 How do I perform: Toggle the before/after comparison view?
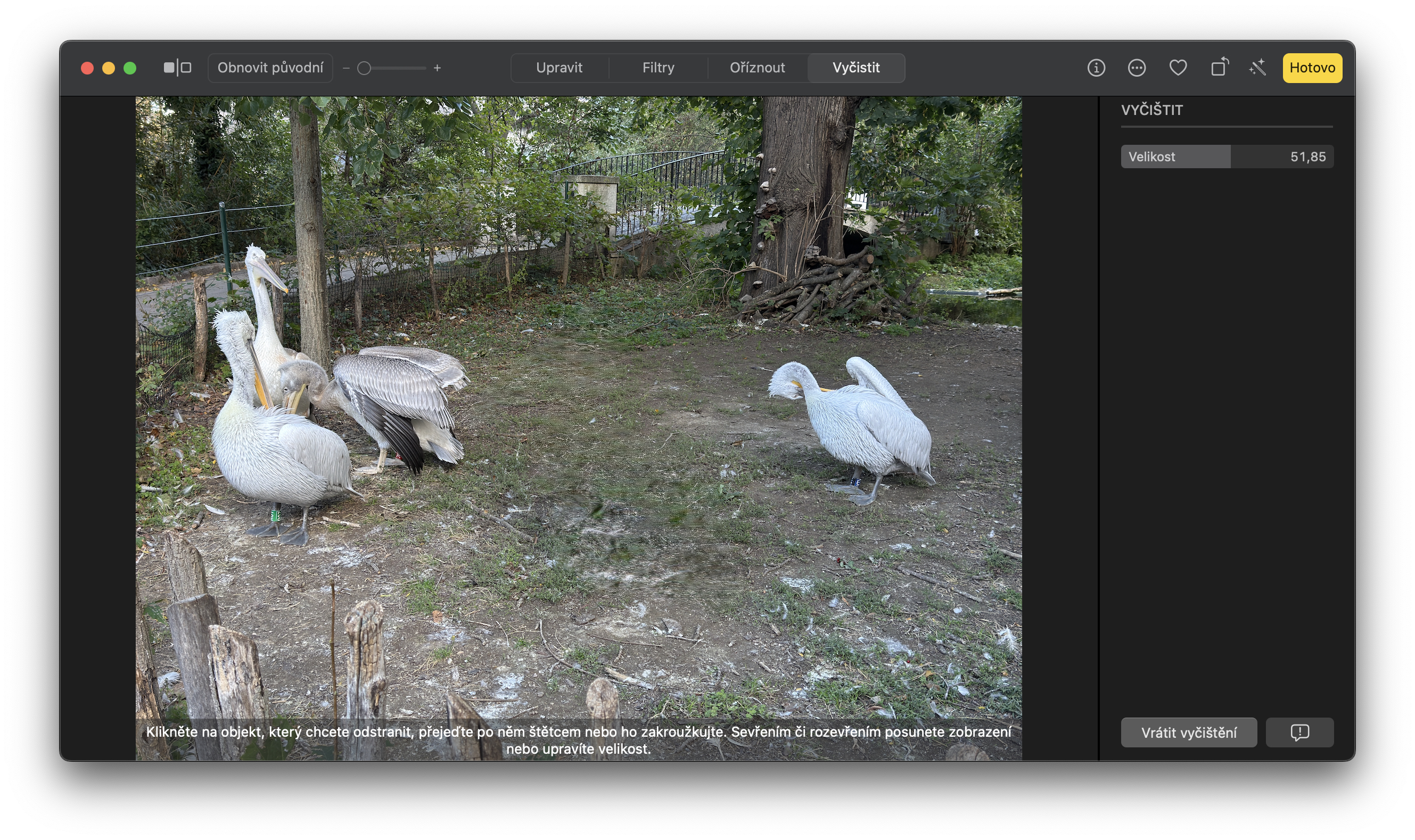pyautogui.click(x=177, y=68)
